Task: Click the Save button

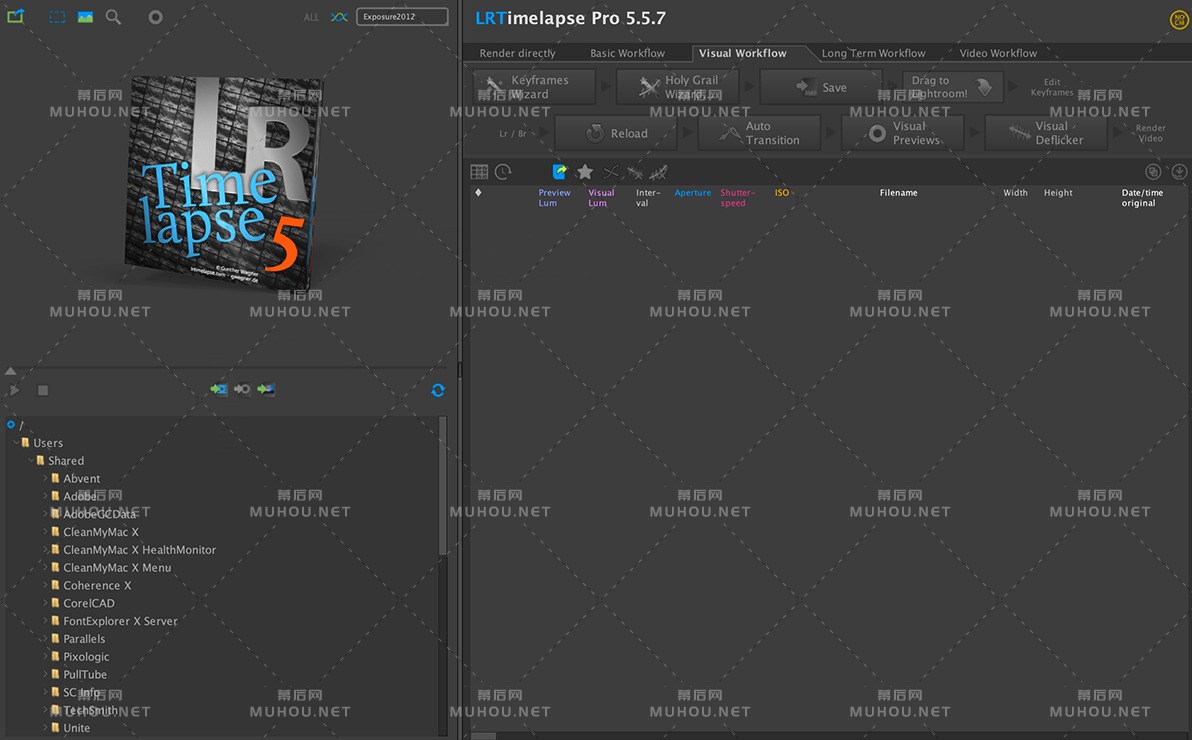Action: click(x=821, y=87)
